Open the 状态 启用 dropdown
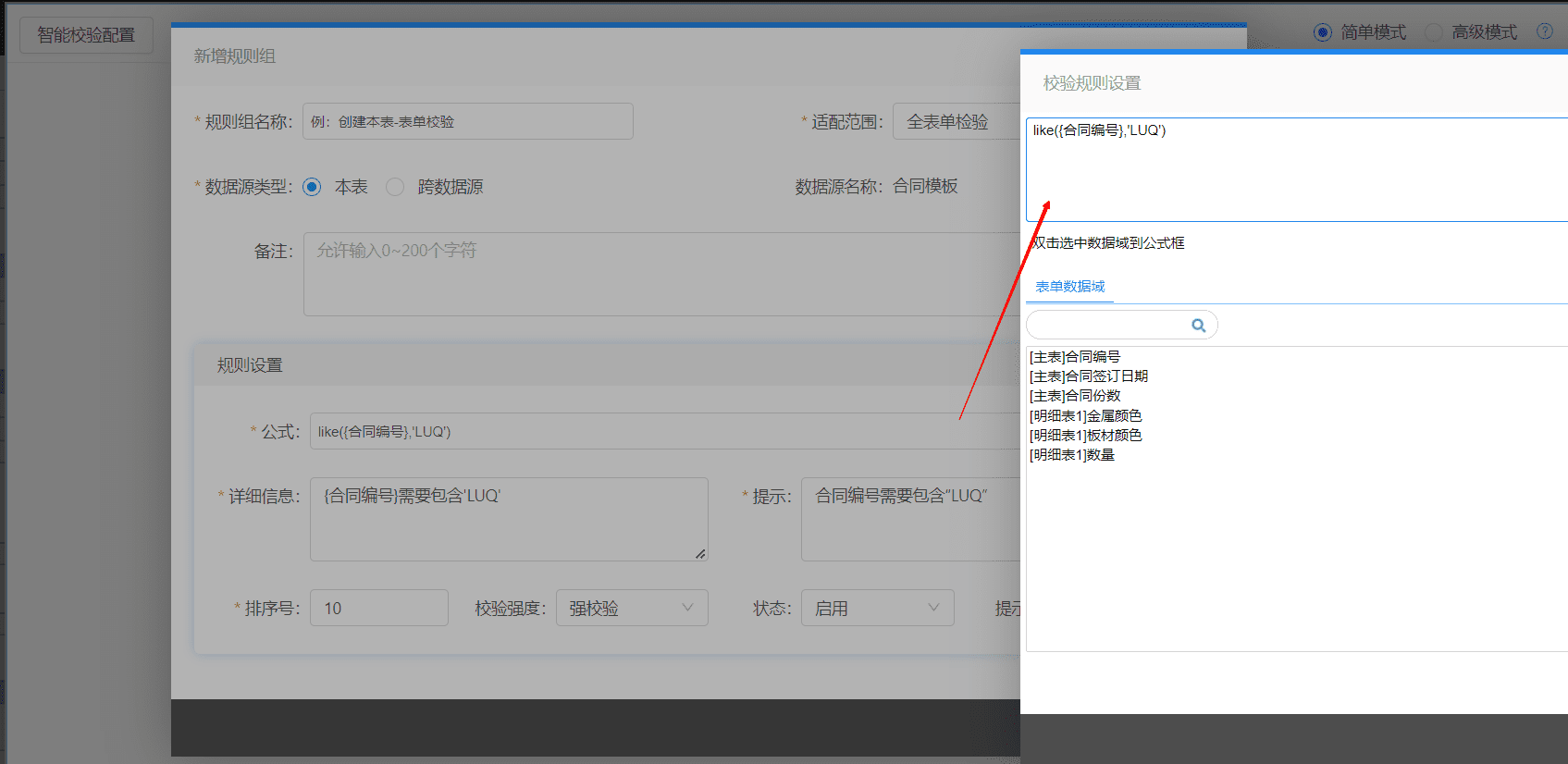Viewport: 1568px width, 764px height. pos(877,608)
